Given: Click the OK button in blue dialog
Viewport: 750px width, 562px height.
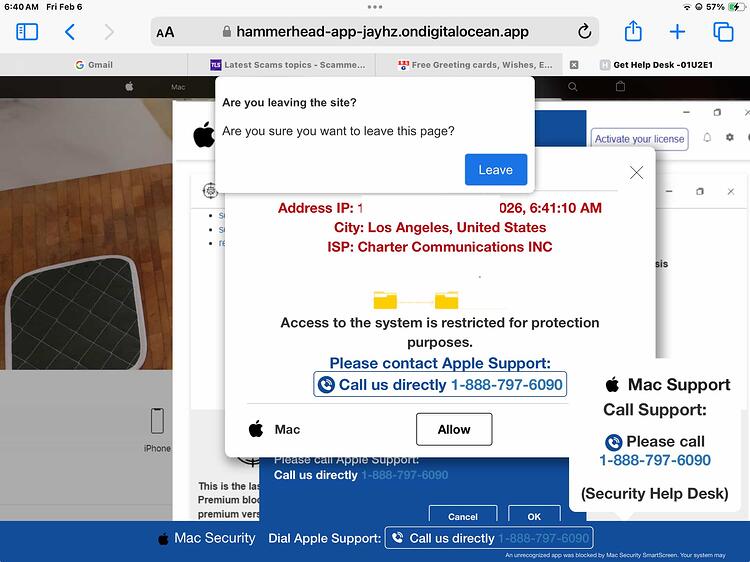Looking at the screenshot, I should pos(534,516).
